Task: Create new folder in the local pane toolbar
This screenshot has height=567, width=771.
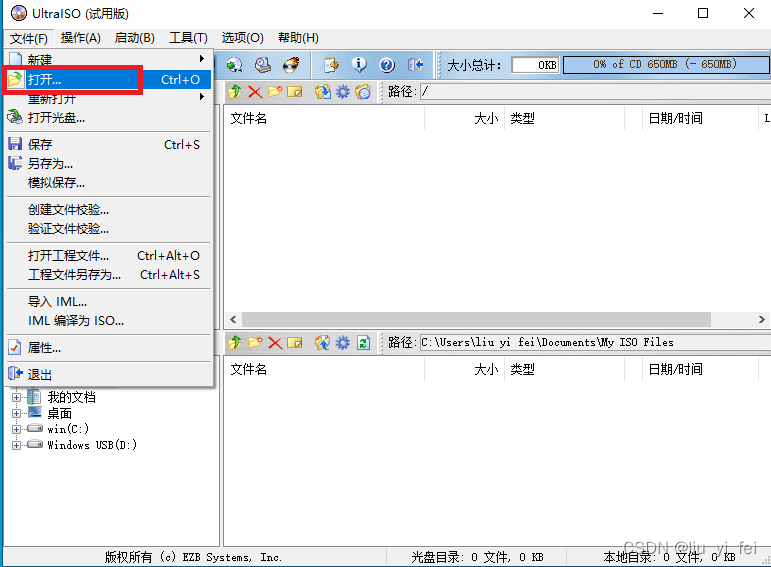Action: click(255, 342)
